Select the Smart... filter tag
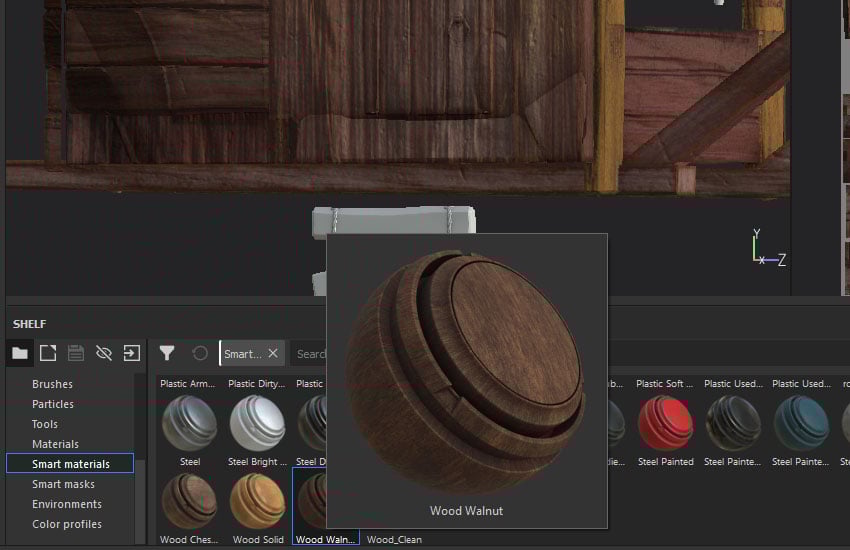 click(x=243, y=354)
